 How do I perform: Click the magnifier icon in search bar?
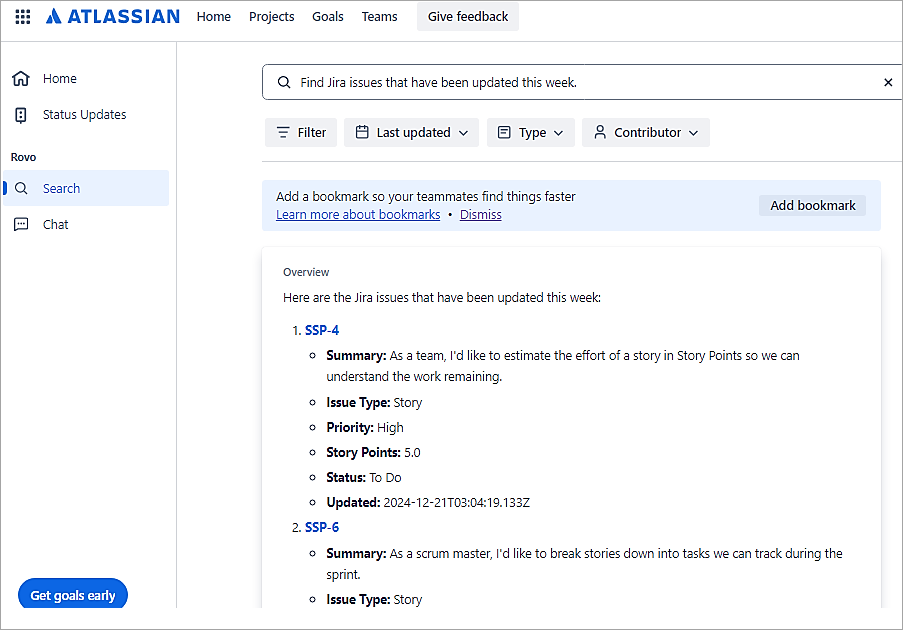tap(284, 83)
